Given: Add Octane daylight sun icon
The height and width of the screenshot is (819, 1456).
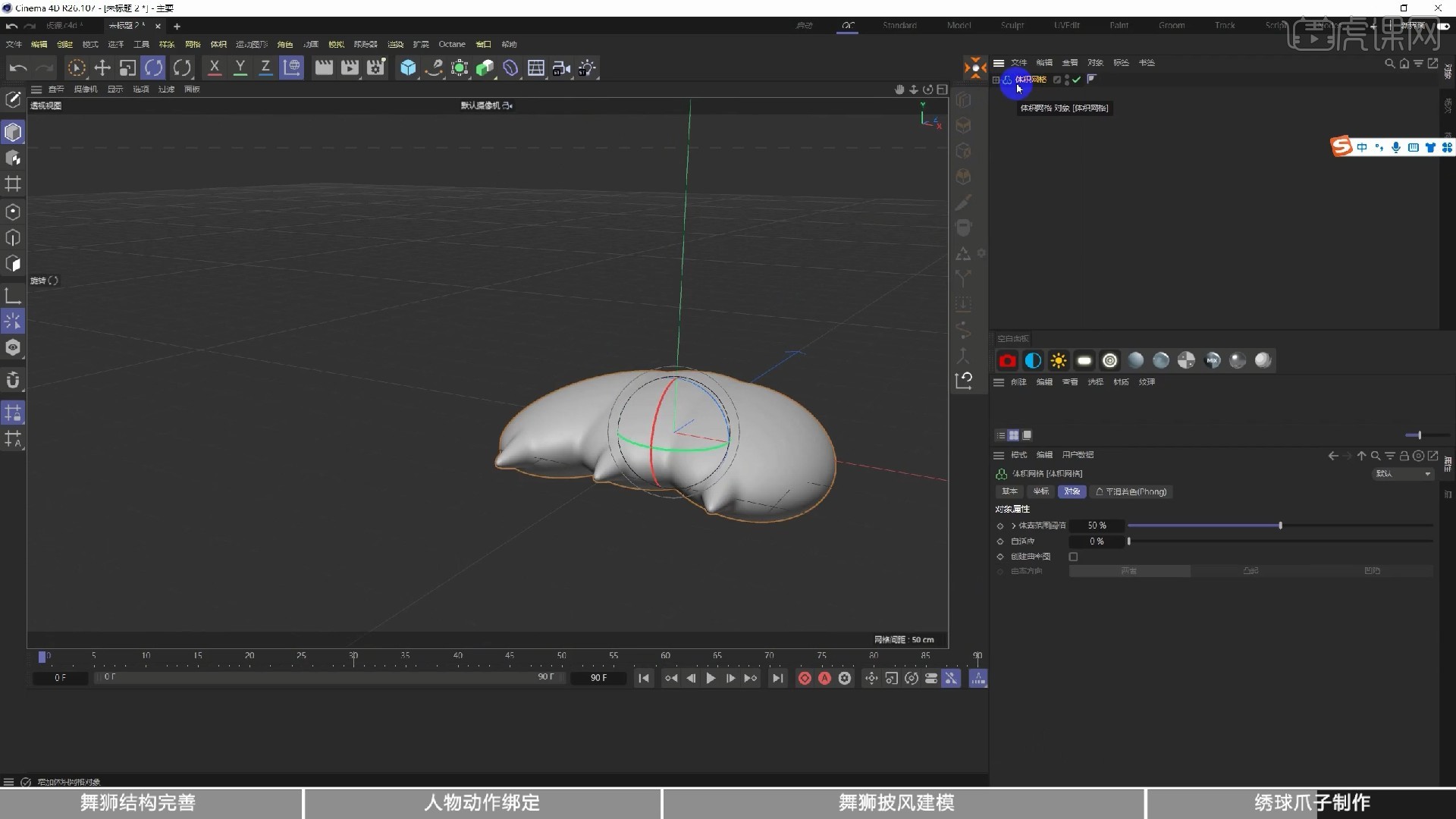Looking at the screenshot, I should [x=1059, y=361].
